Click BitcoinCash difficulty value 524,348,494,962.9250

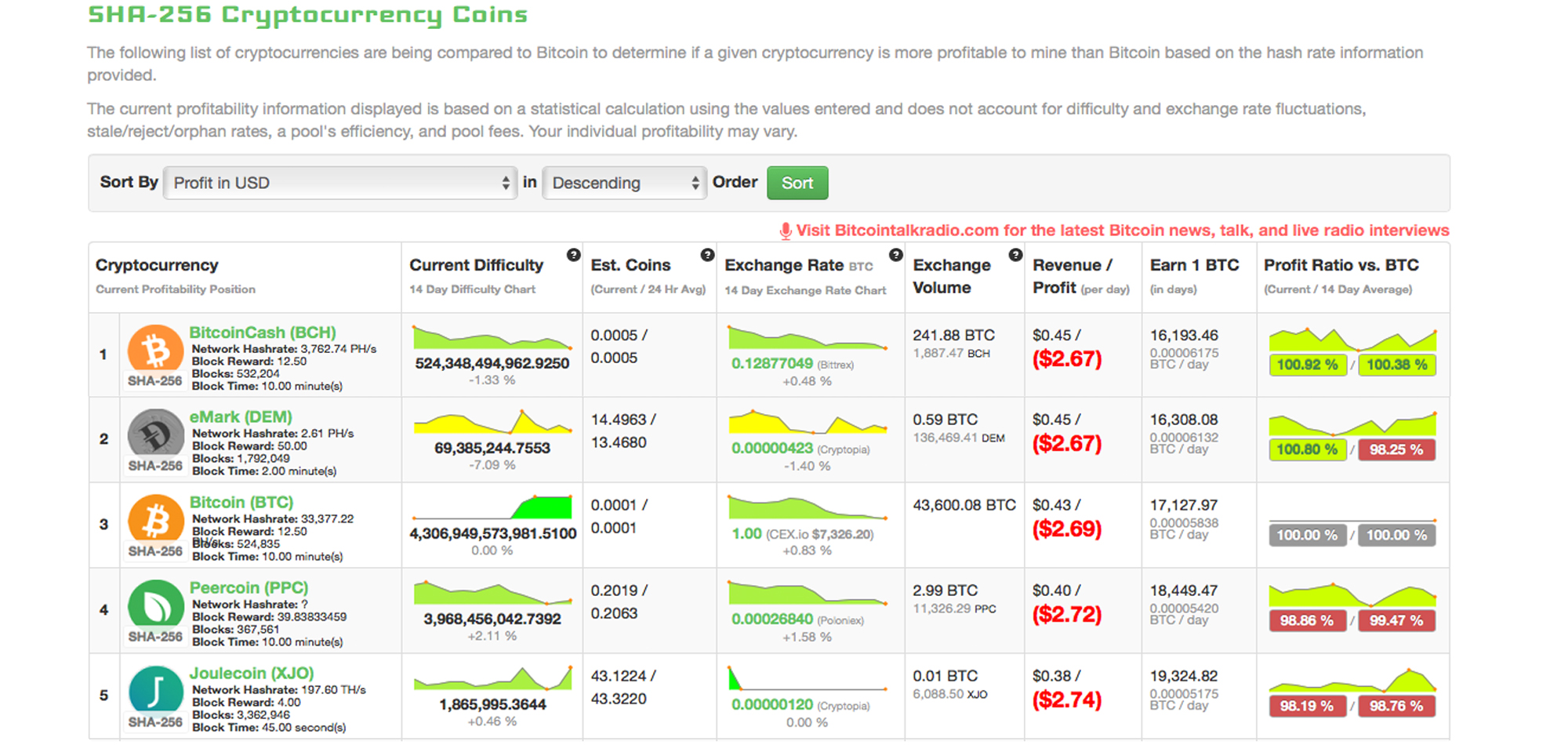(x=492, y=364)
